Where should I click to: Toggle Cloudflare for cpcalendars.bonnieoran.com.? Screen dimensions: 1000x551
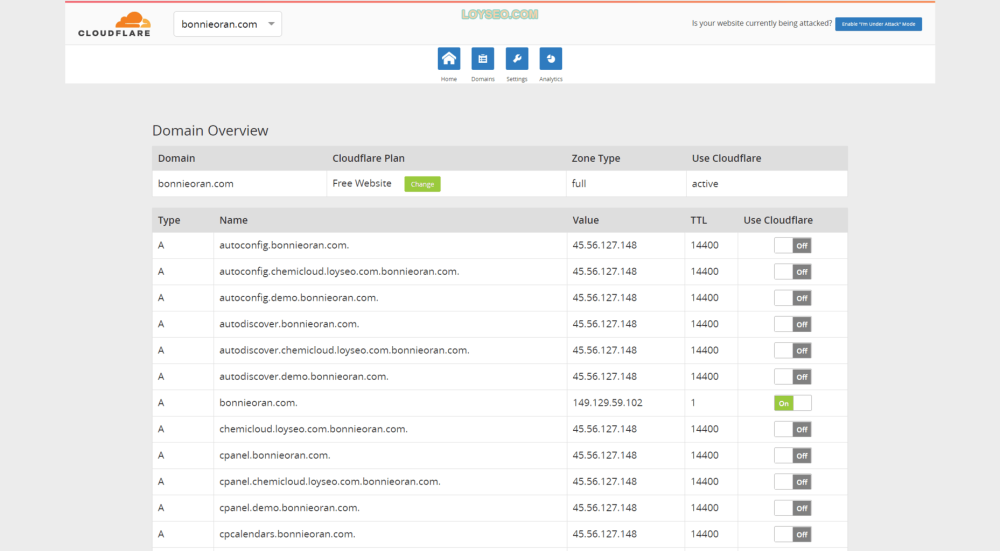793,534
